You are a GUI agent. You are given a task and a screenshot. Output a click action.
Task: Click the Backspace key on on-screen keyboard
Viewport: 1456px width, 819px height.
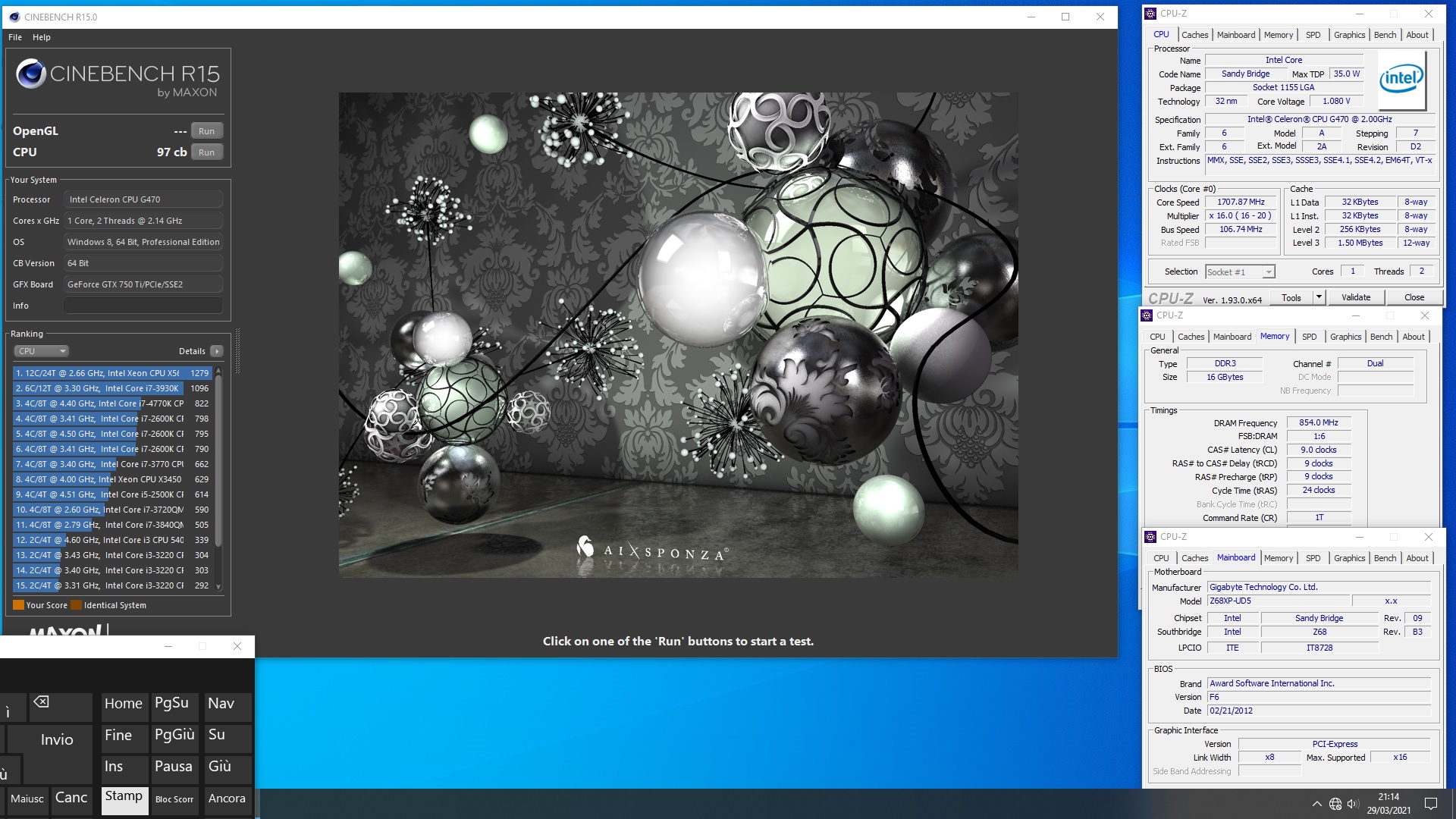pos(61,706)
